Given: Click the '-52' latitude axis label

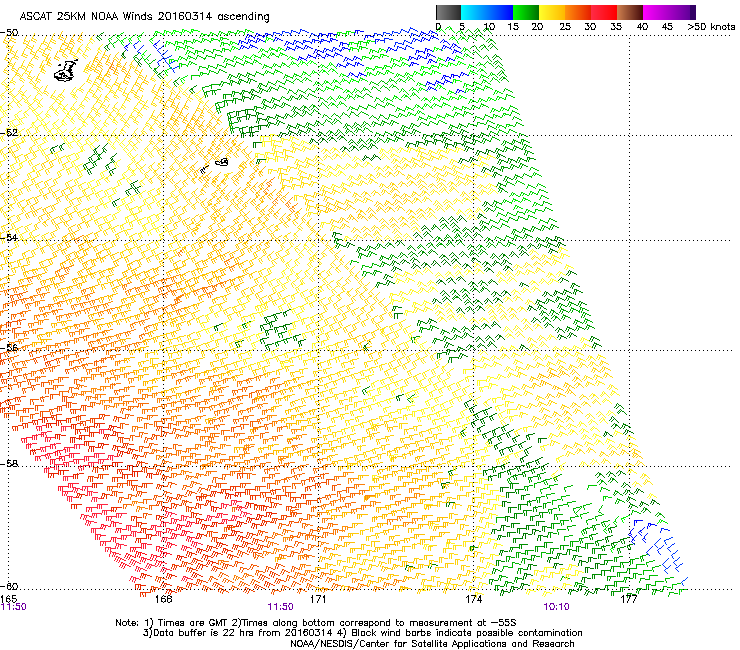Looking at the screenshot, I should point(9,133).
